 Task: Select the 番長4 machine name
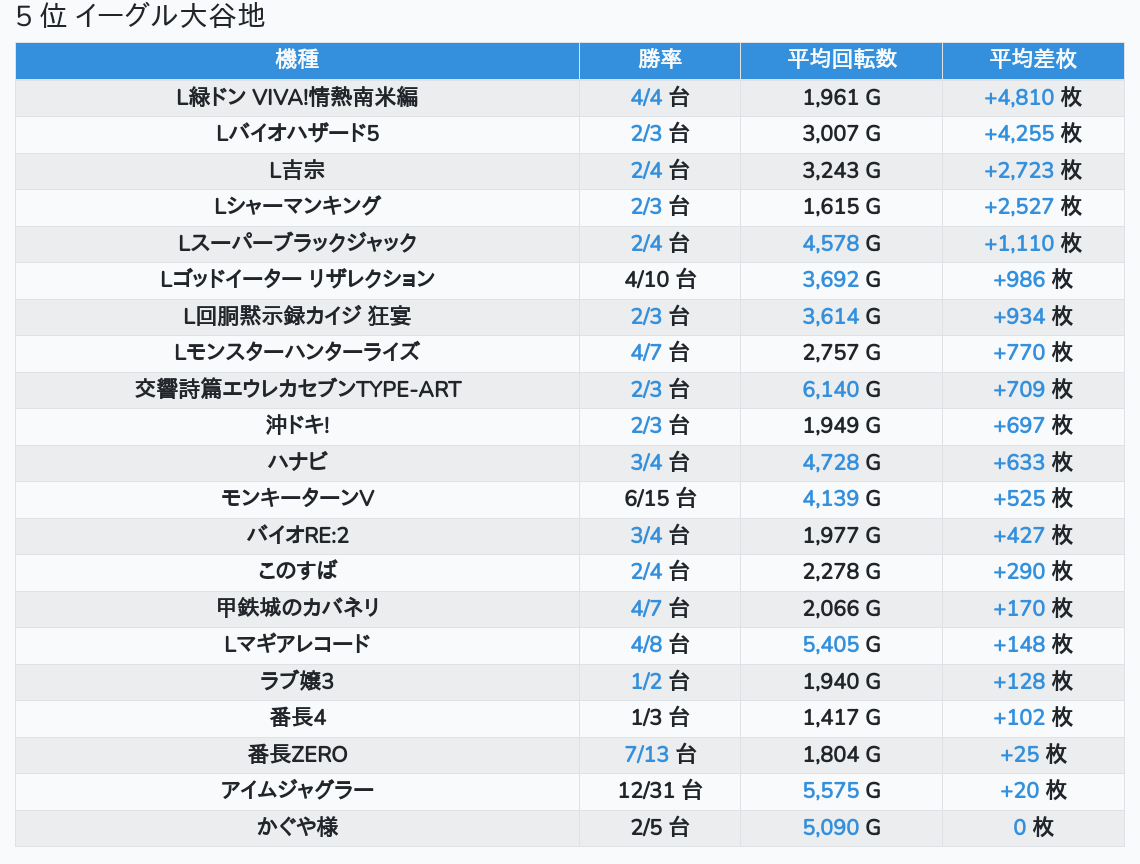point(297,718)
